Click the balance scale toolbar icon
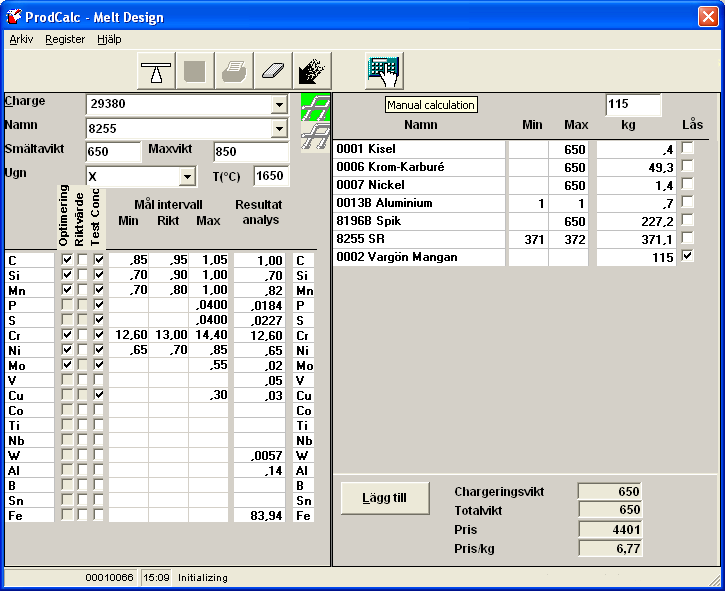The image size is (725, 591). 156,71
